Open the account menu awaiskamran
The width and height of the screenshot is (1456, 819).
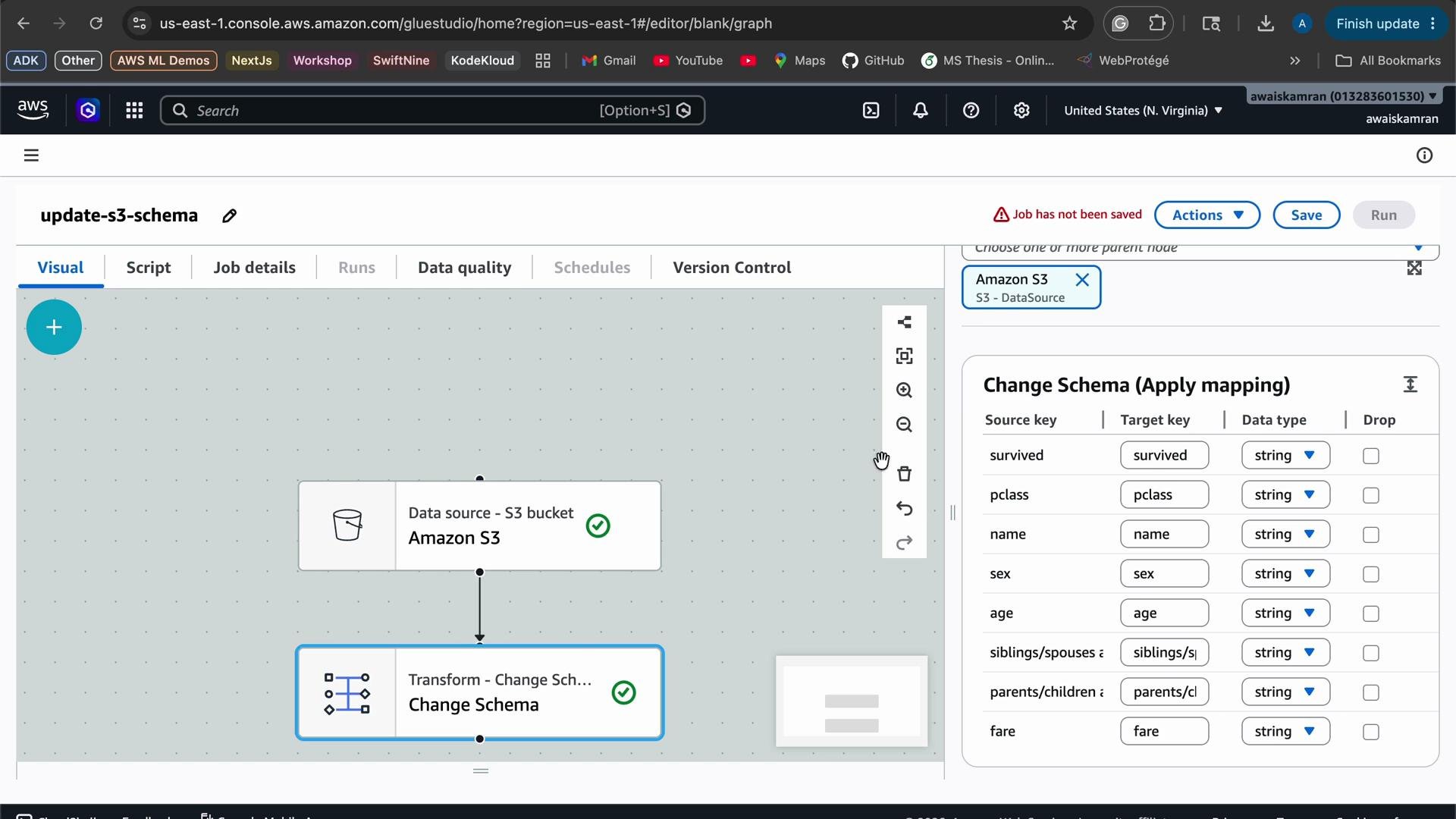1344,96
